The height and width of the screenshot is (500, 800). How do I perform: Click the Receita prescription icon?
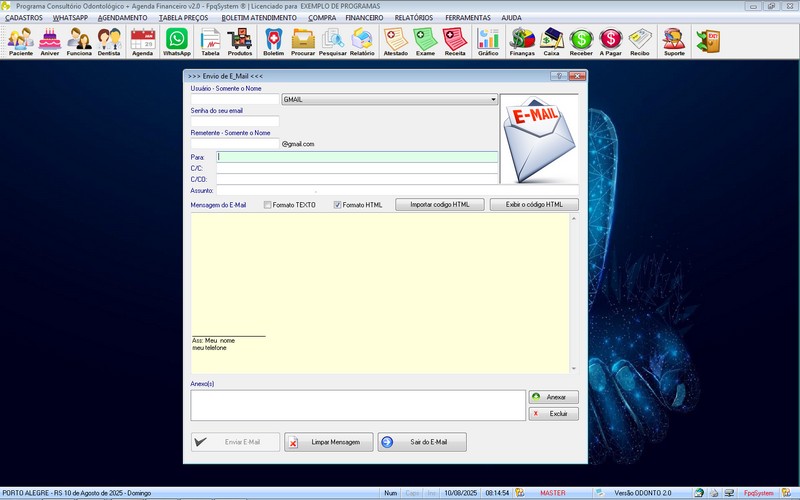(455, 41)
